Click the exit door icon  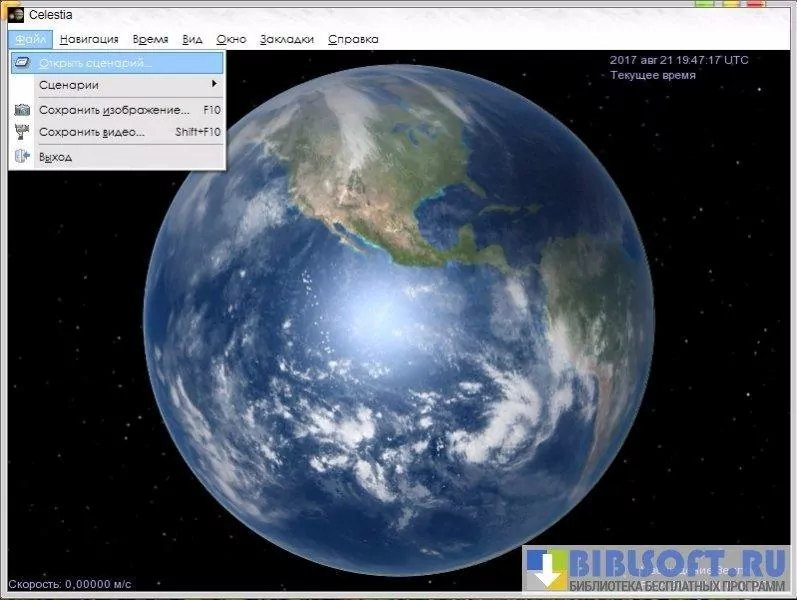(22, 156)
